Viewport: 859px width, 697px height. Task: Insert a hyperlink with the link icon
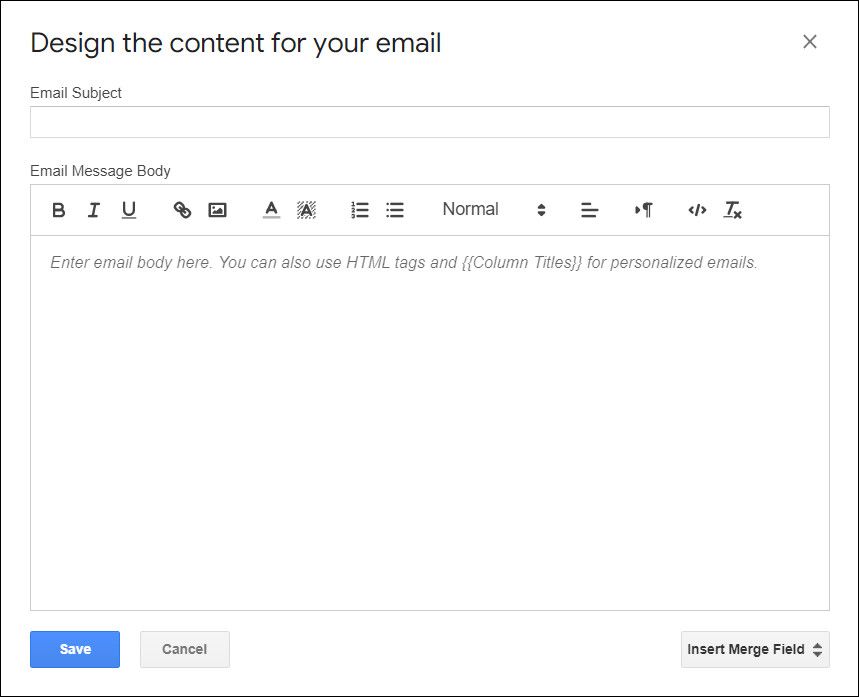tap(182, 210)
